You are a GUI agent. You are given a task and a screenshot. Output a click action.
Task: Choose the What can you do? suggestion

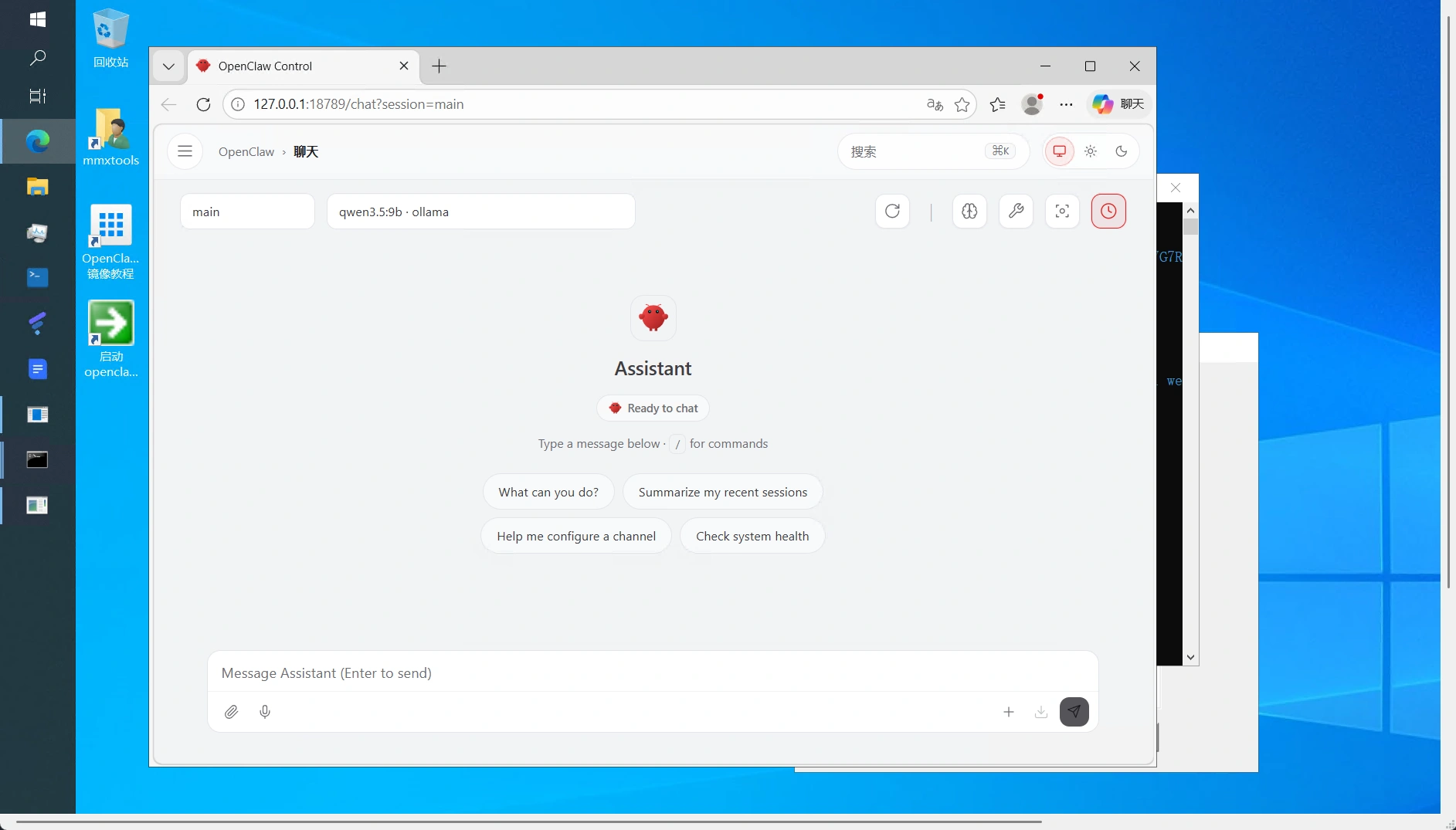[x=548, y=492]
